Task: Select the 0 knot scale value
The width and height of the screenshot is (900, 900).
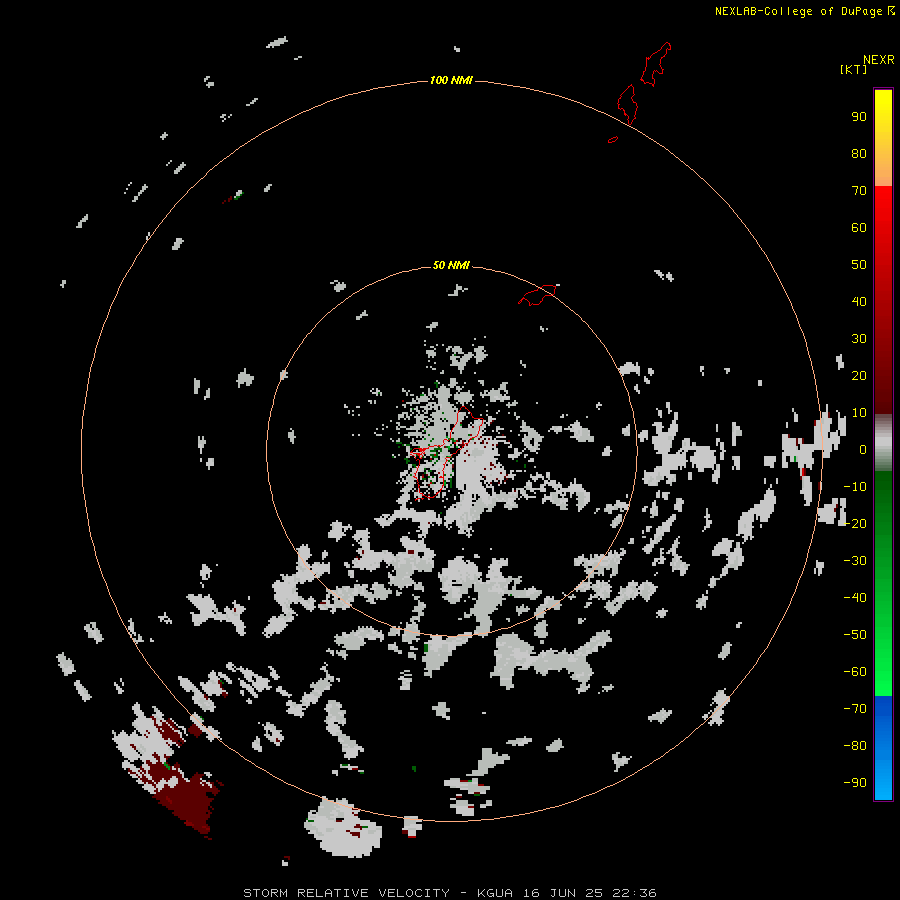Action: click(x=863, y=449)
